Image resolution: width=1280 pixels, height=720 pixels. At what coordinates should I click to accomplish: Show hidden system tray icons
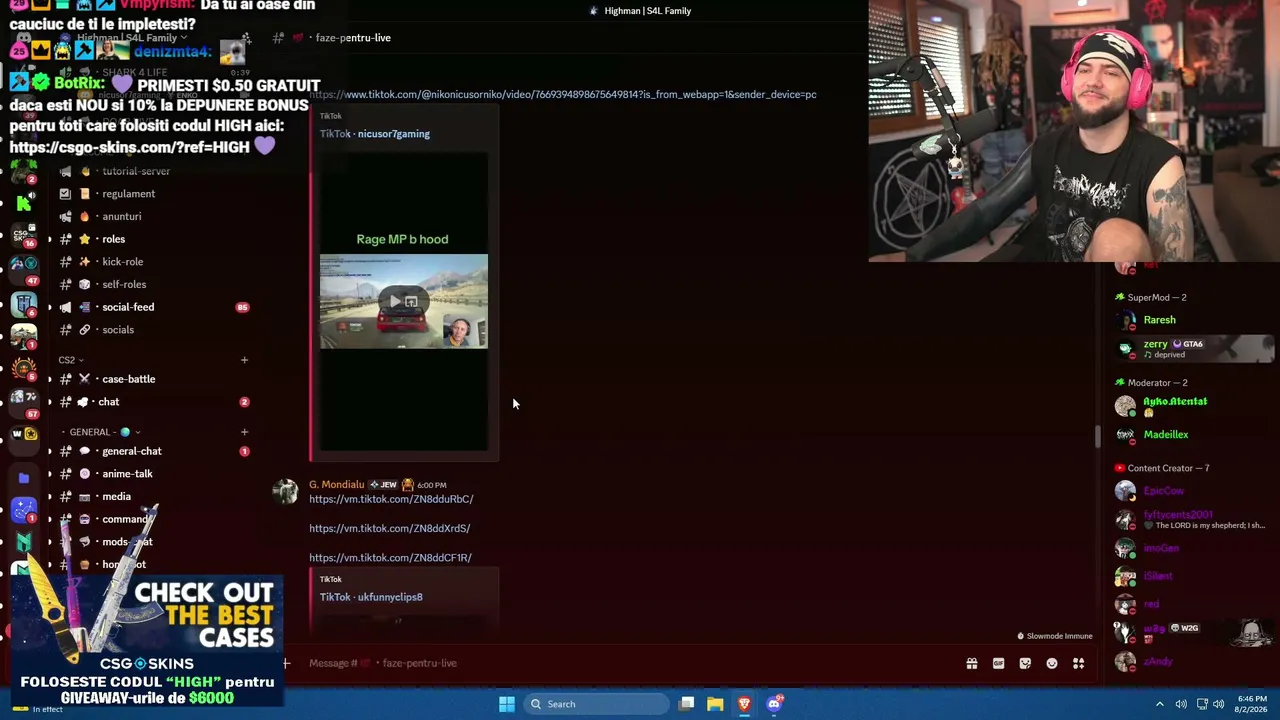tap(1160, 704)
